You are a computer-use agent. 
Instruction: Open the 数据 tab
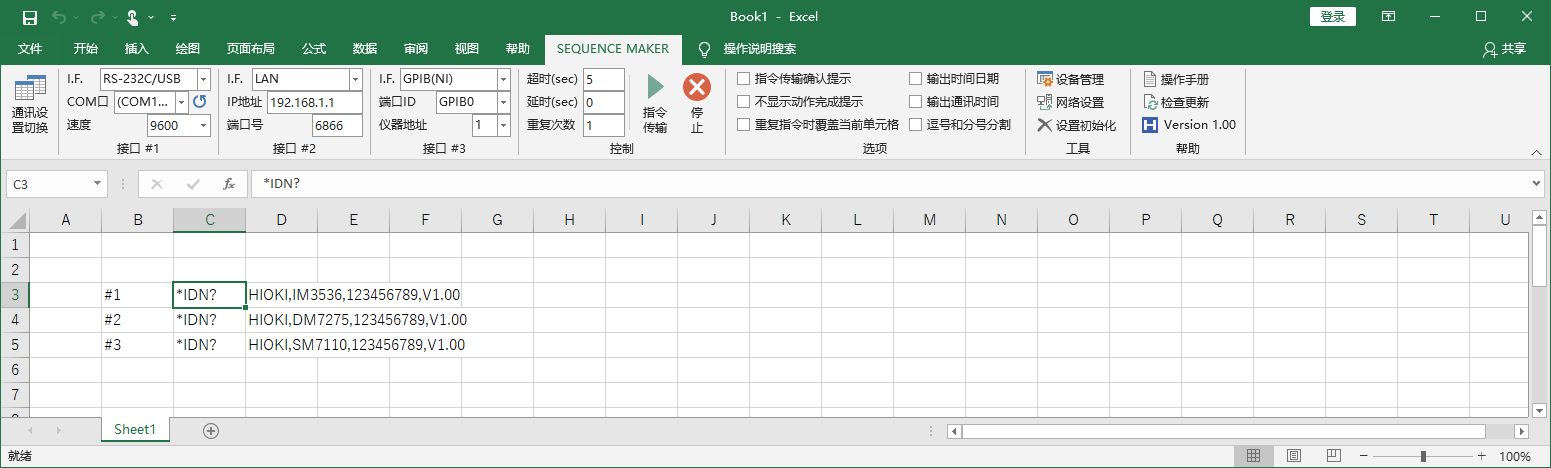click(365, 49)
